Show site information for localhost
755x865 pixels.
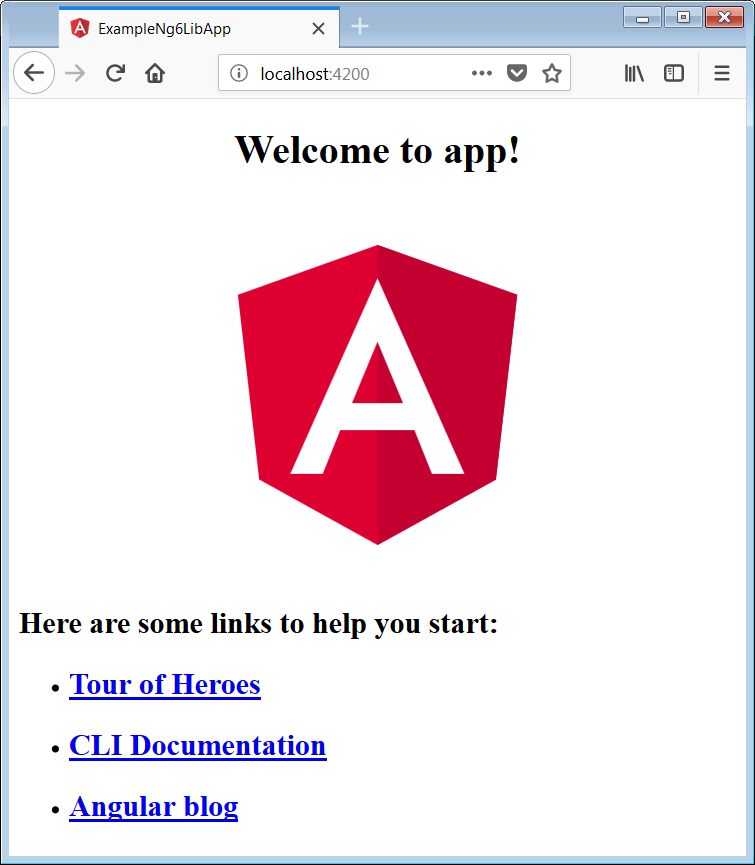click(x=238, y=73)
